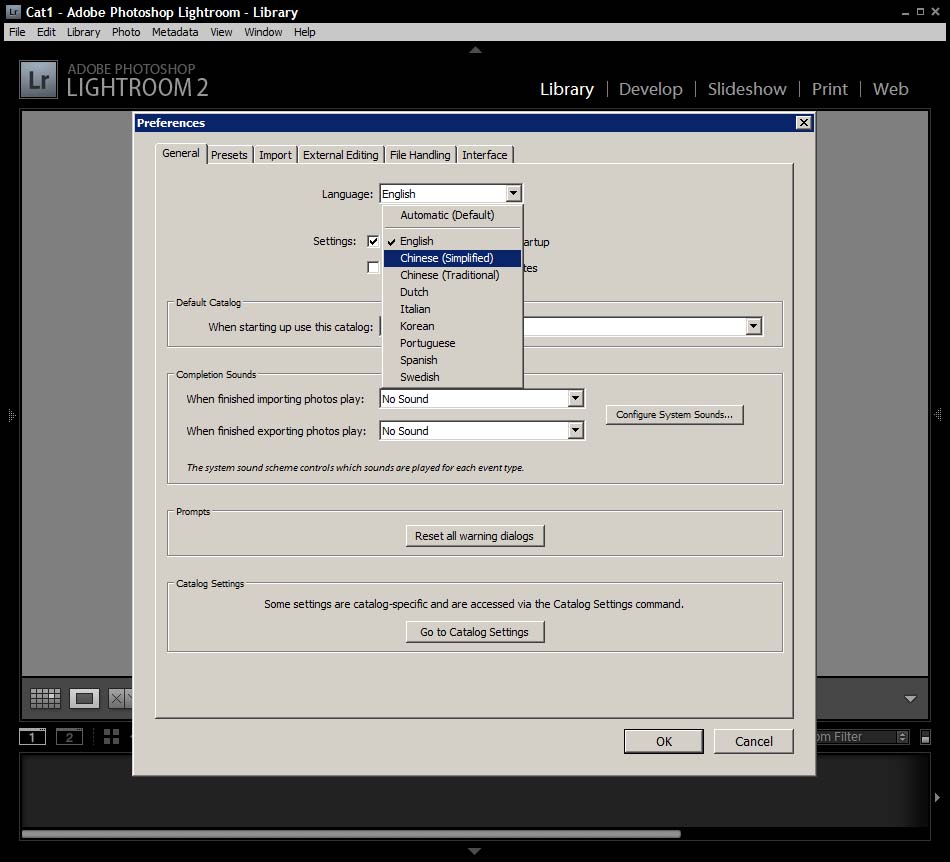This screenshot has width=950, height=862.
Task: Choose Chinese (Simplified) from language list
Action: (x=446, y=258)
